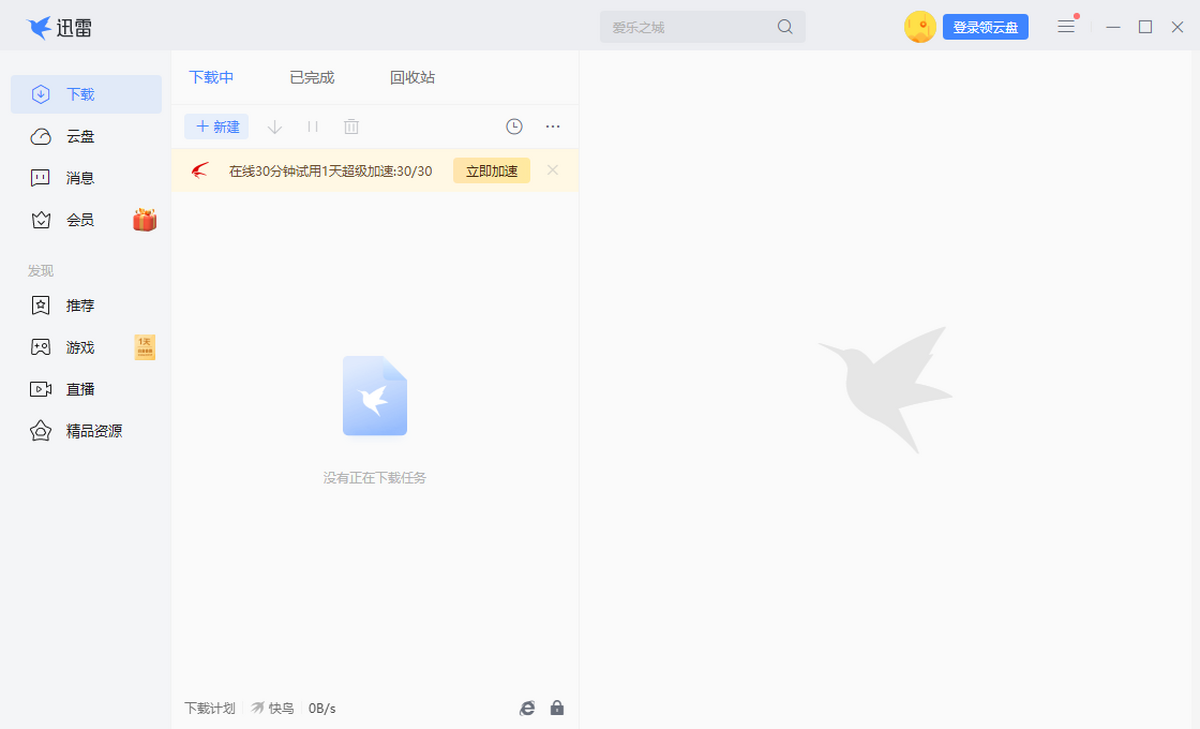Click the delete trash can icon
Viewport: 1200px width, 729px height.
(351, 127)
